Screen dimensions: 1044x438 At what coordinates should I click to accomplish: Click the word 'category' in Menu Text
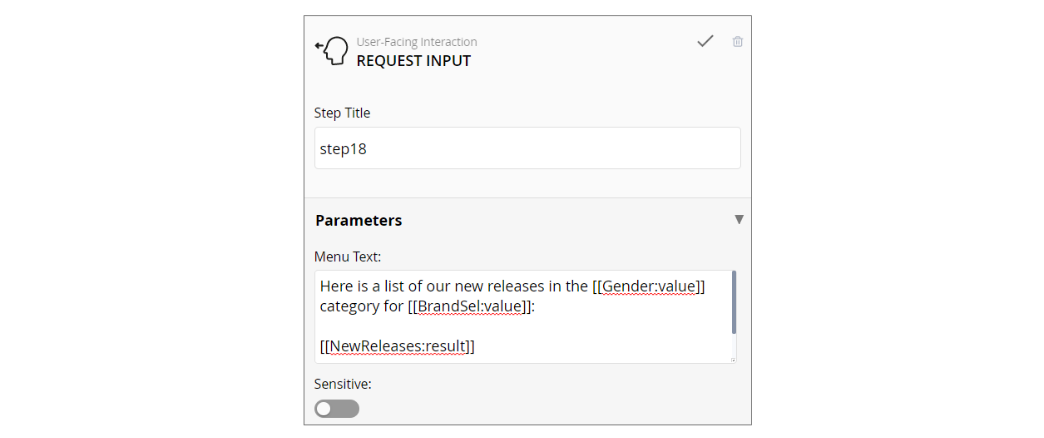[348, 306]
